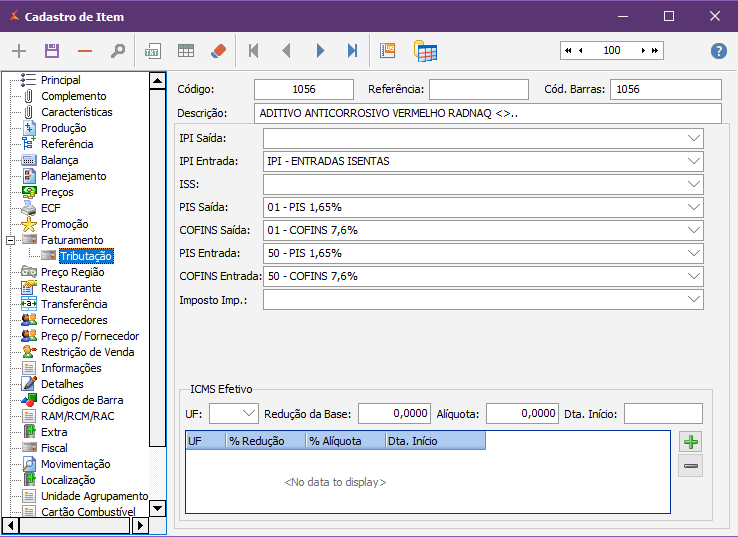Screen dimensions: 738x537
Task: Open Fornecedores section in the tree
Action: 75,320
